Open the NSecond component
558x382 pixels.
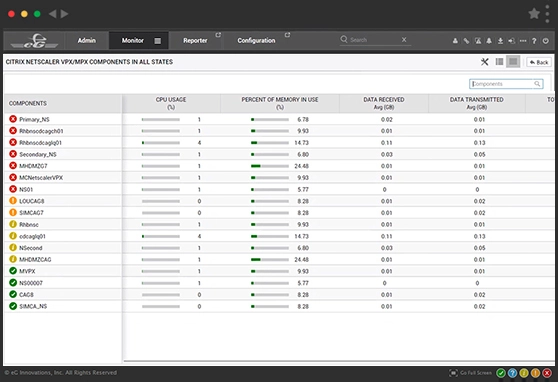coord(31,248)
